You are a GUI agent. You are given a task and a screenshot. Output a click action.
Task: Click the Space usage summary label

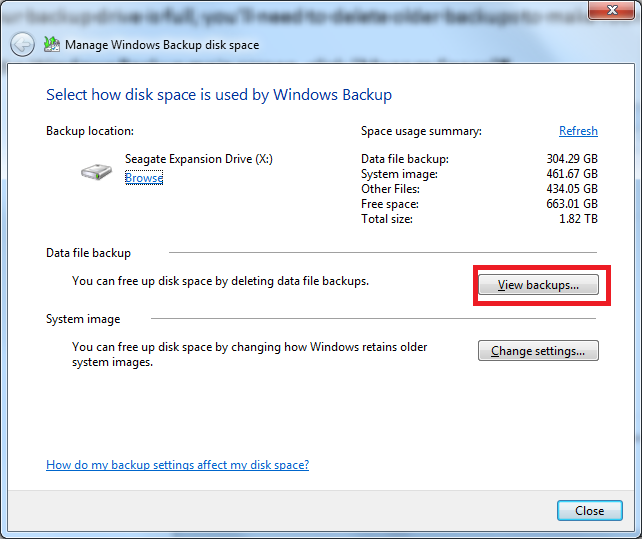421,131
